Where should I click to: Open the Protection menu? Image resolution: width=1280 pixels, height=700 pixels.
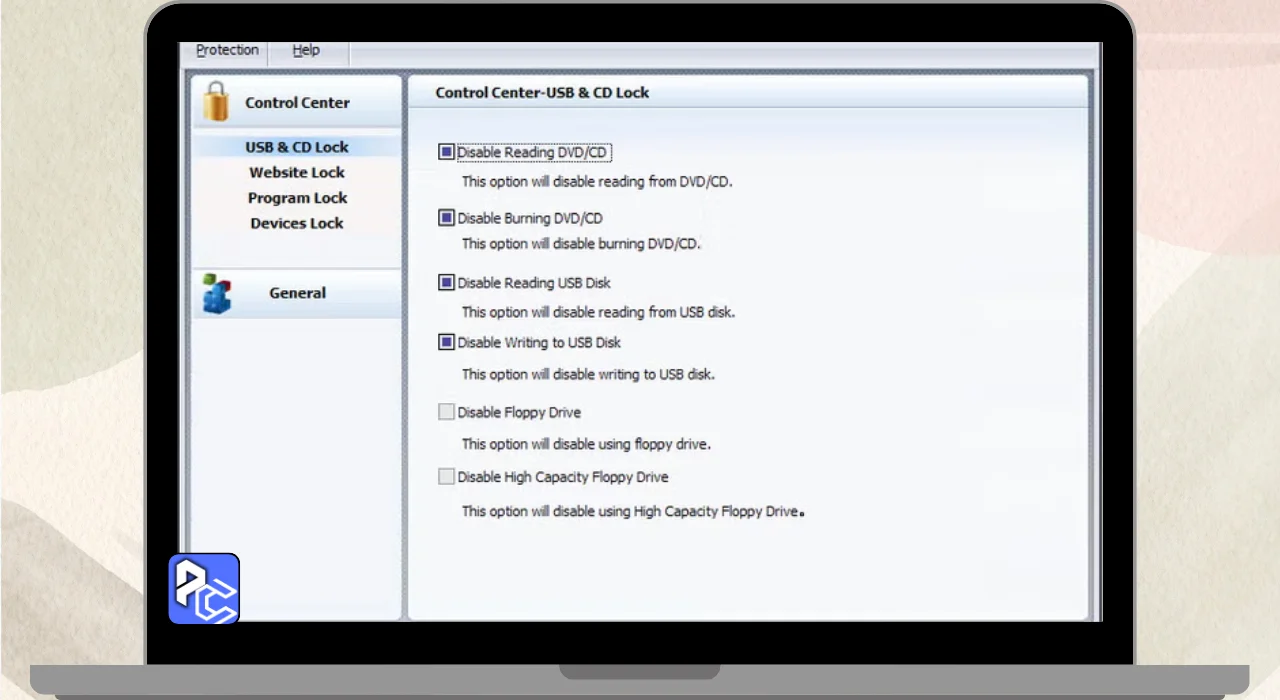click(x=227, y=50)
